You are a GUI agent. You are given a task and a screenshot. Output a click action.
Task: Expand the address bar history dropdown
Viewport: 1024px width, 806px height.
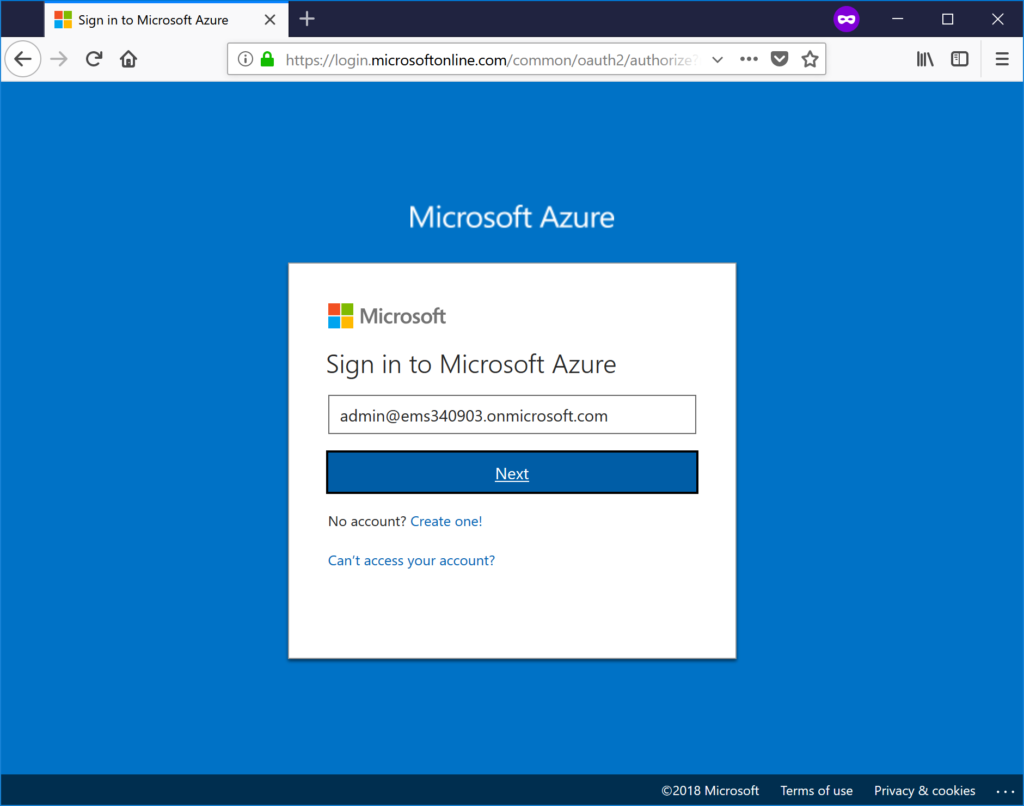coord(717,59)
